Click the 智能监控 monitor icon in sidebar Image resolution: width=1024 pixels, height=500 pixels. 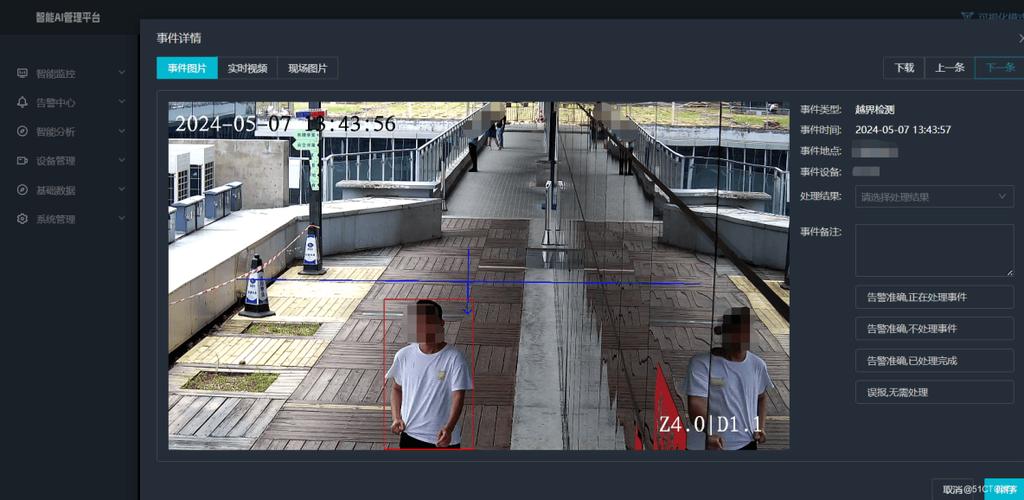pos(22,73)
